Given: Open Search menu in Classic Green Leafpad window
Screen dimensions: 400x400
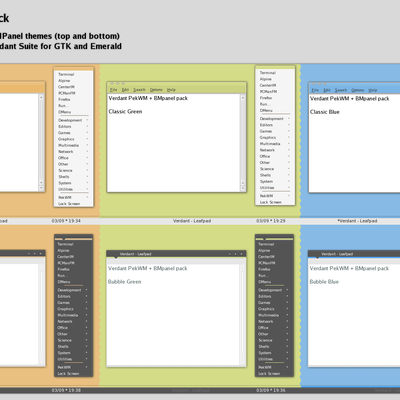Looking at the screenshot, I should (x=139, y=90).
